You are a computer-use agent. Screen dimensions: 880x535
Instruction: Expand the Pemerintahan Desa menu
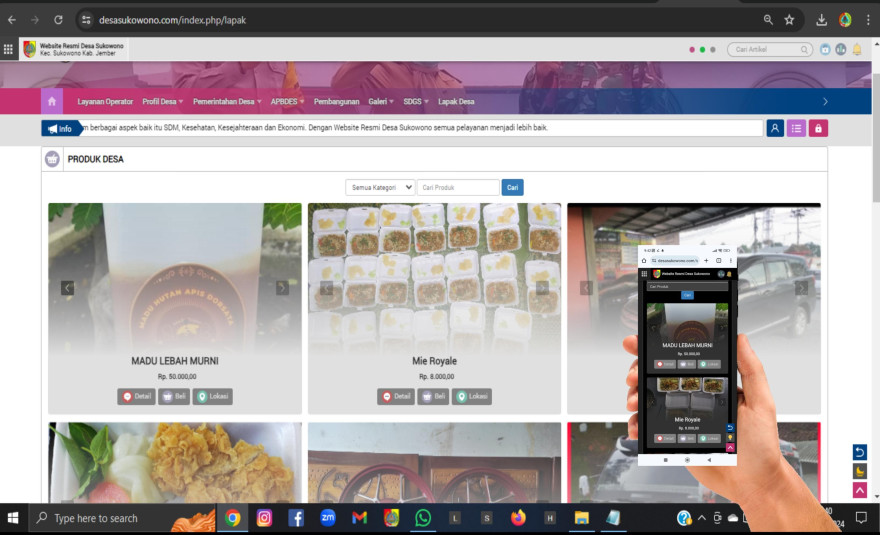pos(226,101)
